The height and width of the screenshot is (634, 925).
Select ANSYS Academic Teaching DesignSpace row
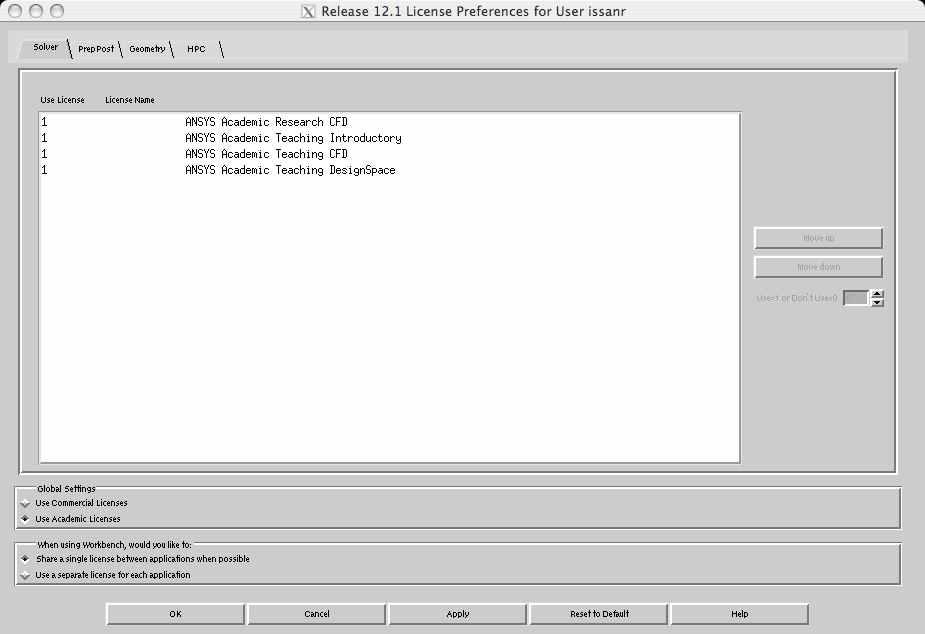[x=389, y=170]
